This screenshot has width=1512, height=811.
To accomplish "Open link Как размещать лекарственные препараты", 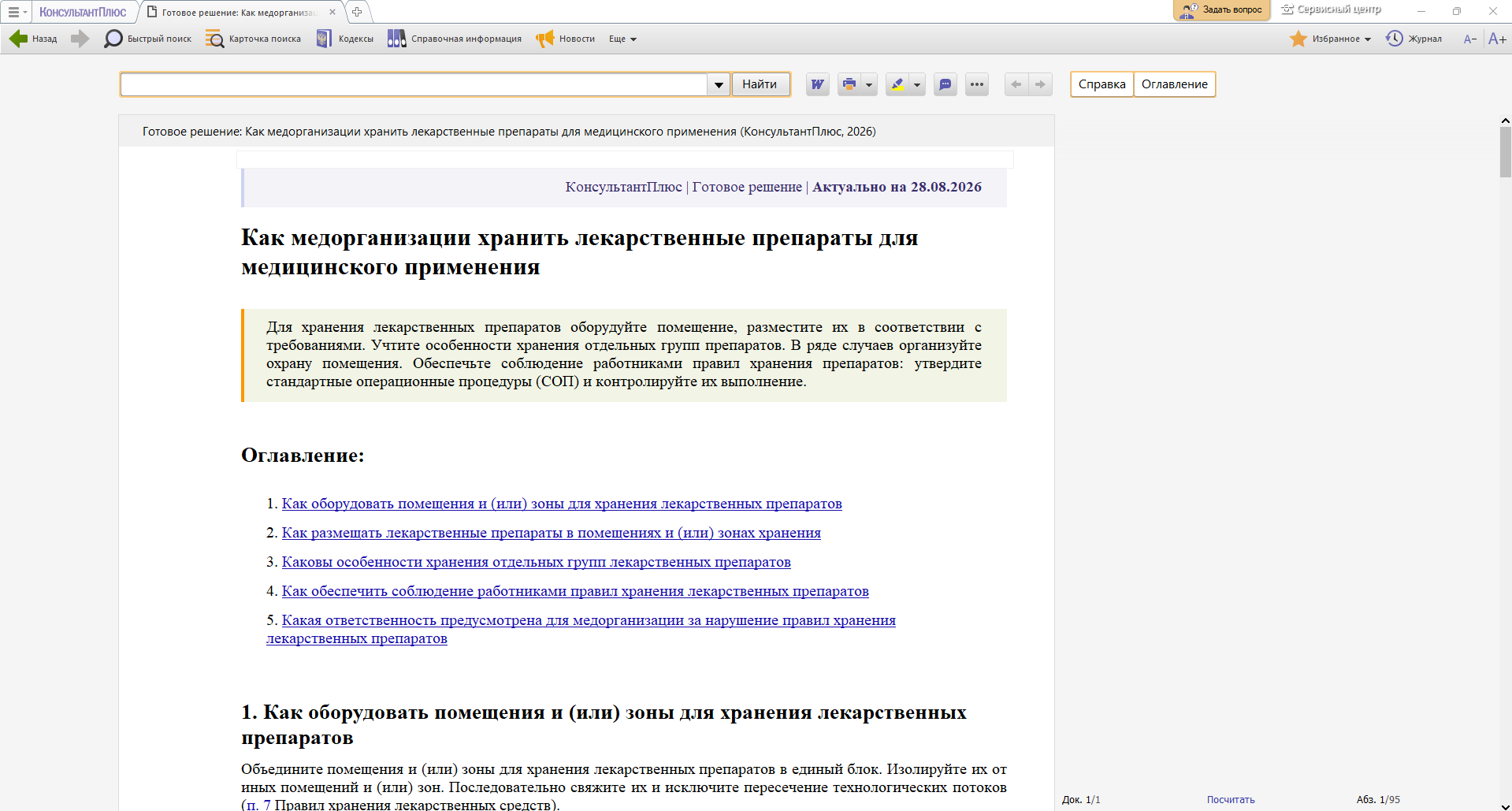I will 552,533.
